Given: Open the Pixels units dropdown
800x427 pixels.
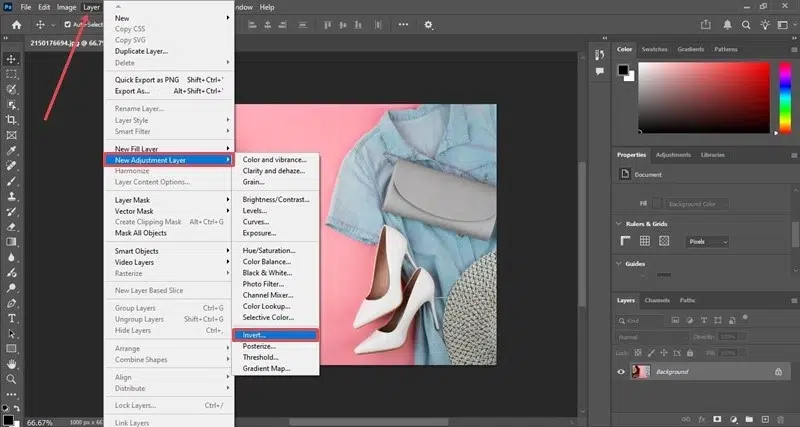Looking at the screenshot, I should [707, 241].
